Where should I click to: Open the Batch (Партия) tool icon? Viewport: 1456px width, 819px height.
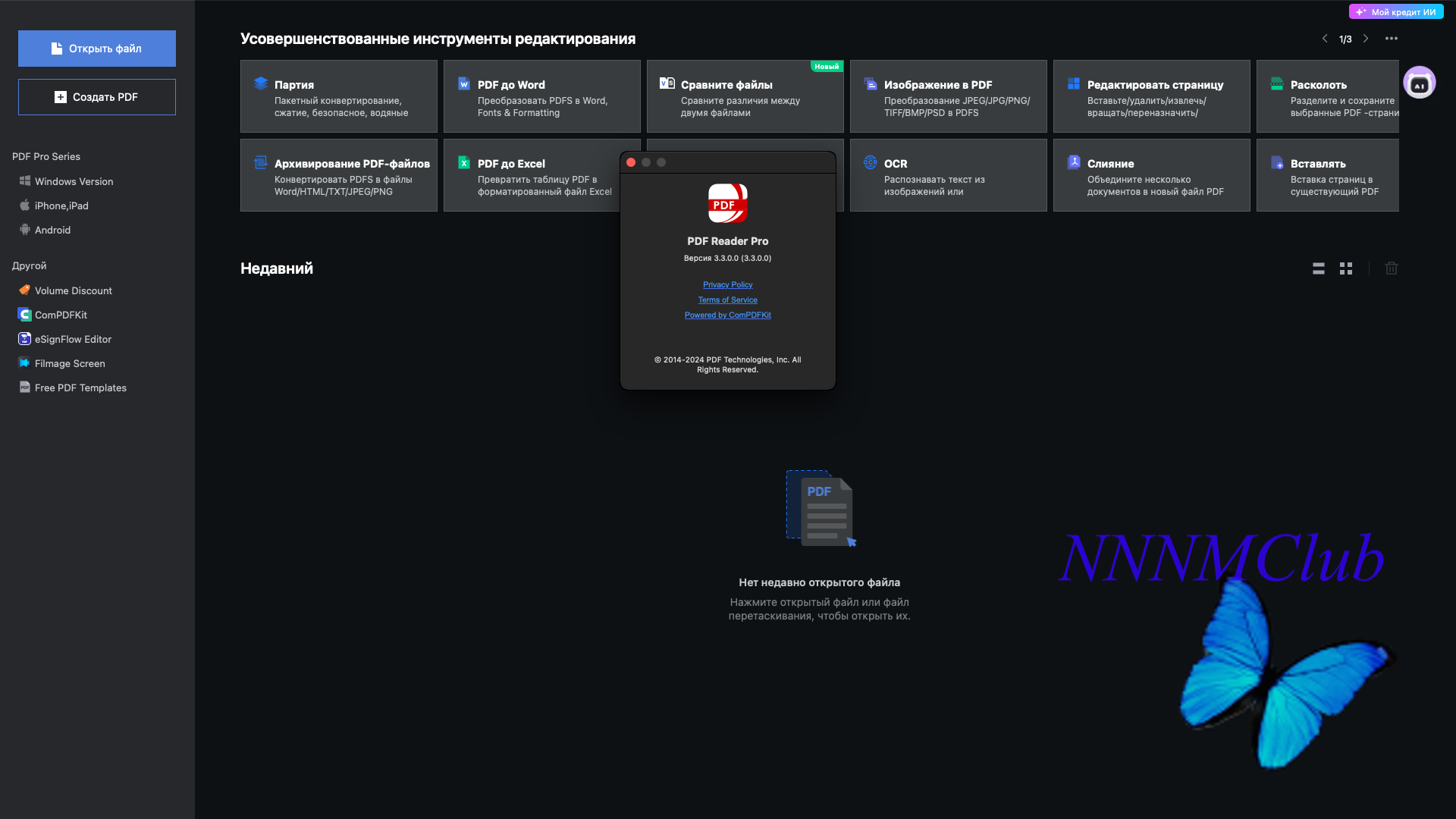click(261, 83)
